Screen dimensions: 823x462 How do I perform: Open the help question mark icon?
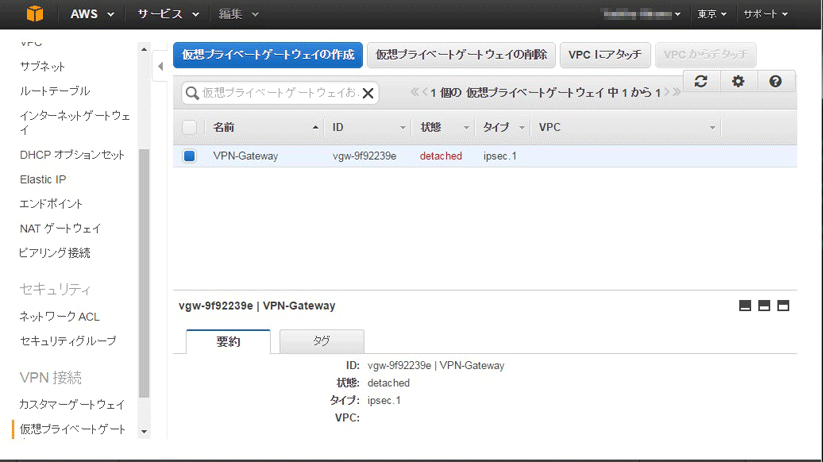(776, 82)
